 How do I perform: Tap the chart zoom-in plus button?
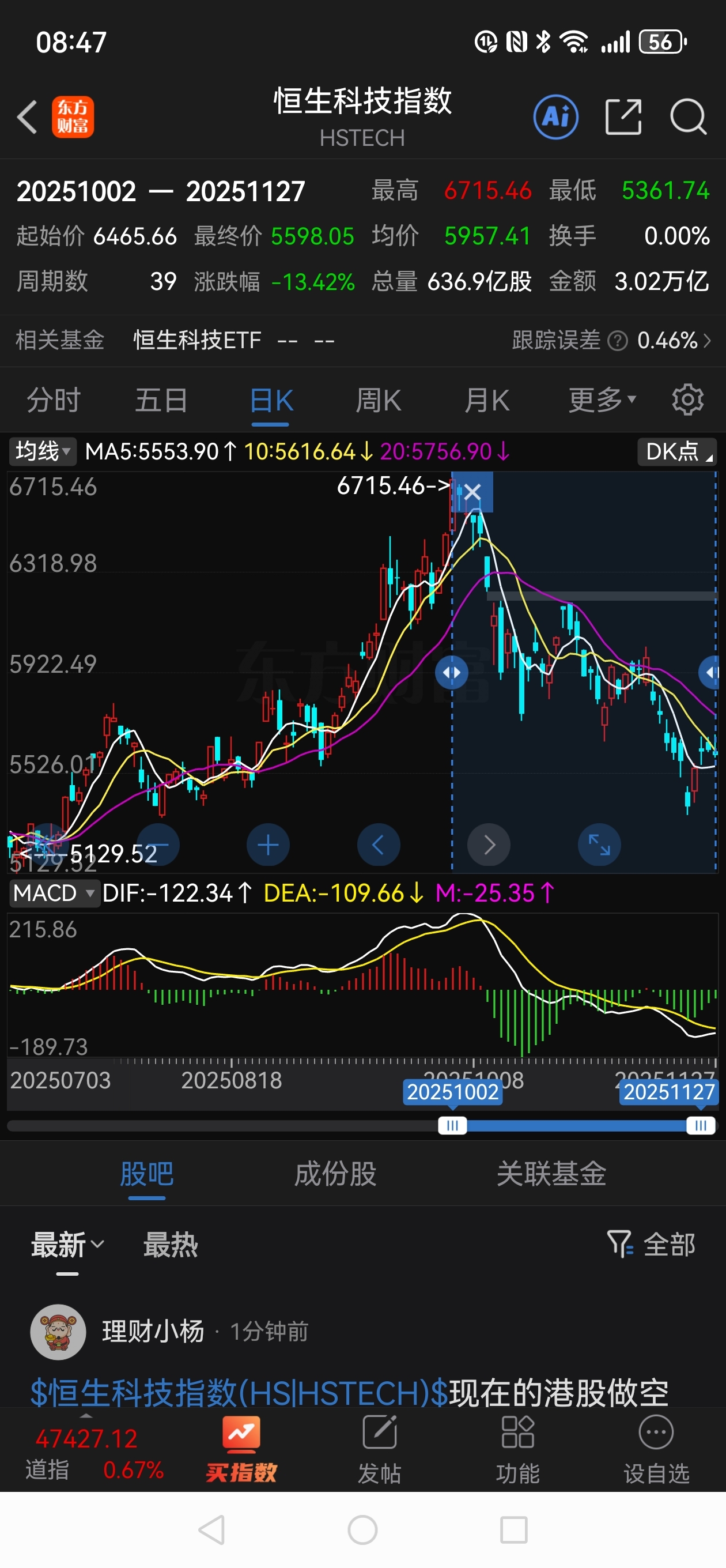coord(268,845)
